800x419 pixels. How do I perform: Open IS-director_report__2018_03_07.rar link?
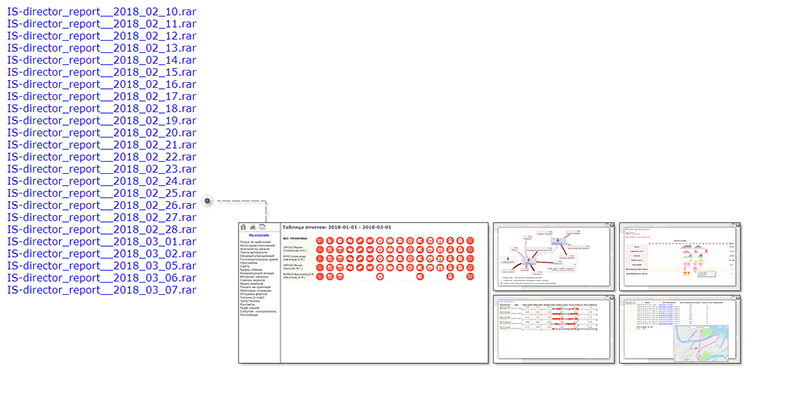101,290
